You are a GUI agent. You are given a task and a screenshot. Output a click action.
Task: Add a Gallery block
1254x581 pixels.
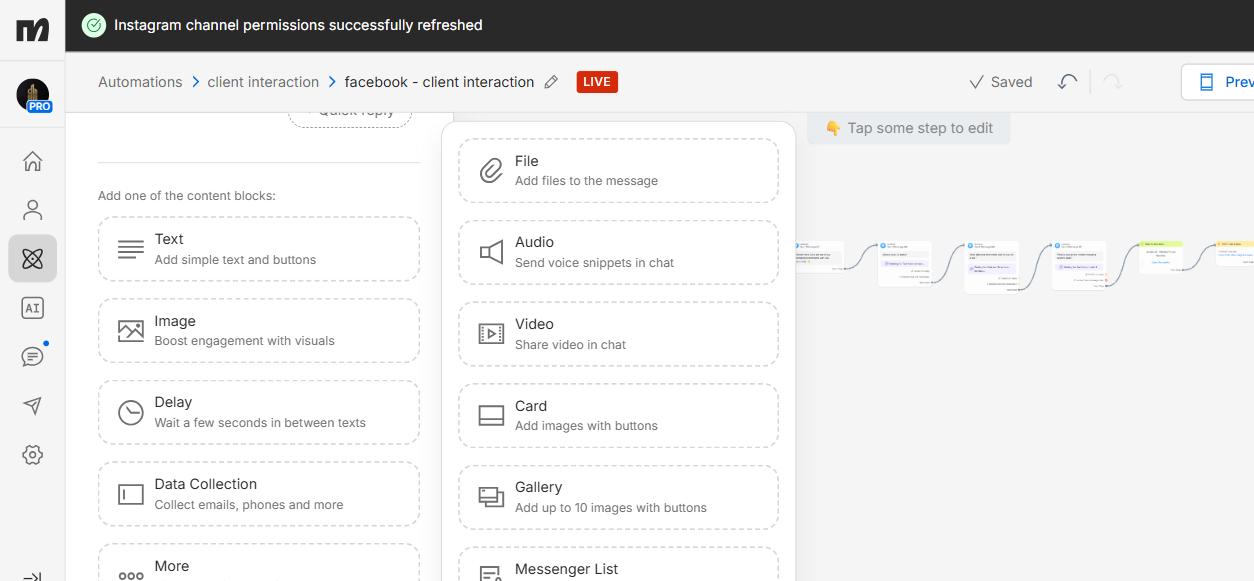point(618,497)
